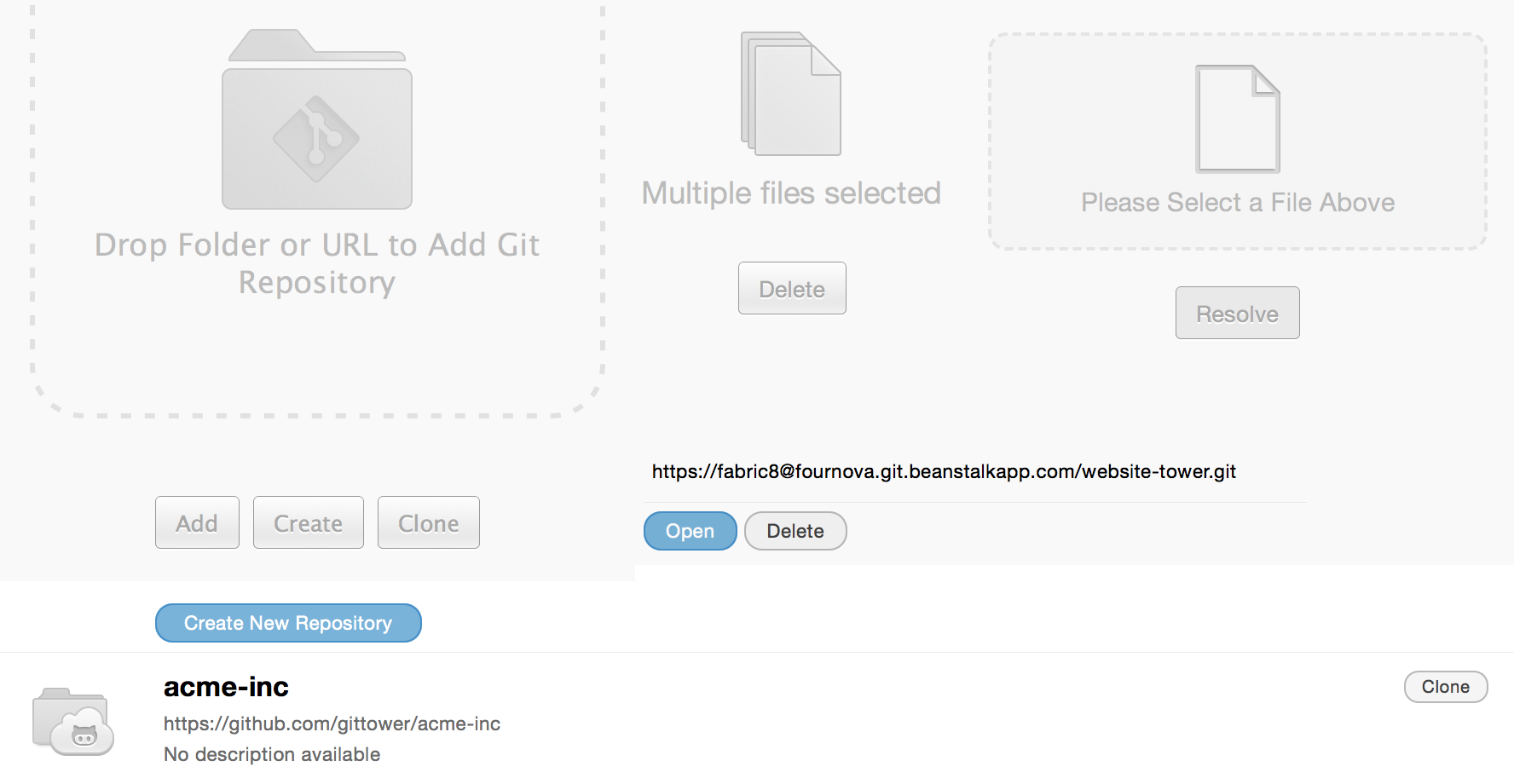
Task: Click the rounded Delete button next to Open
Action: pyautogui.click(x=795, y=531)
